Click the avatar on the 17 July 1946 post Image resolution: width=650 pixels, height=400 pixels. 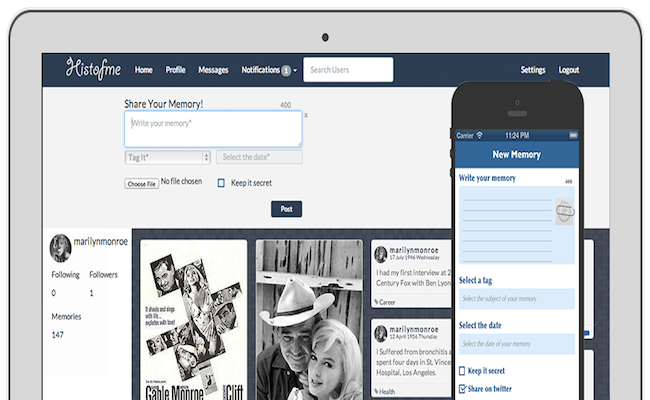coord(381,254)
